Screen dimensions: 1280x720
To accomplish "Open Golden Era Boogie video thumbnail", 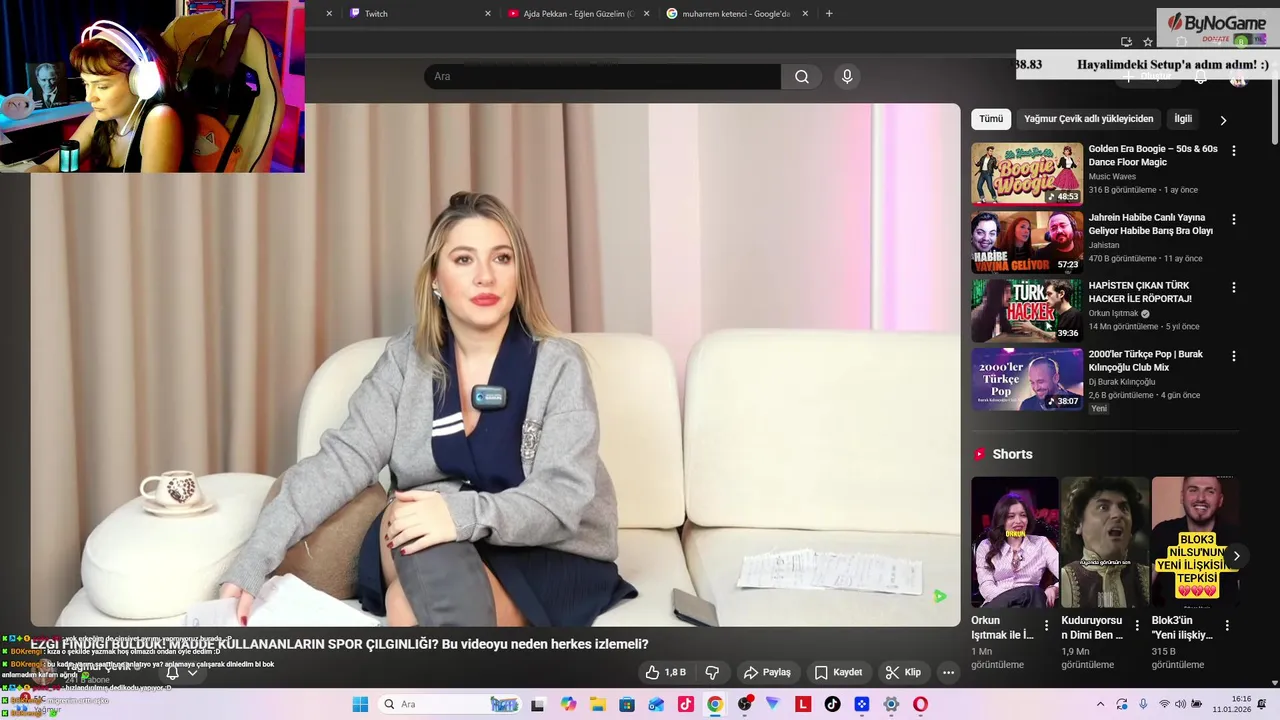I will click(x=1026, y=174).
